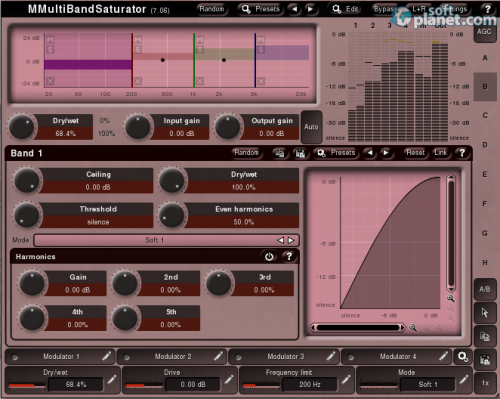Click the global Dry/wet knob

coord(21,127)
